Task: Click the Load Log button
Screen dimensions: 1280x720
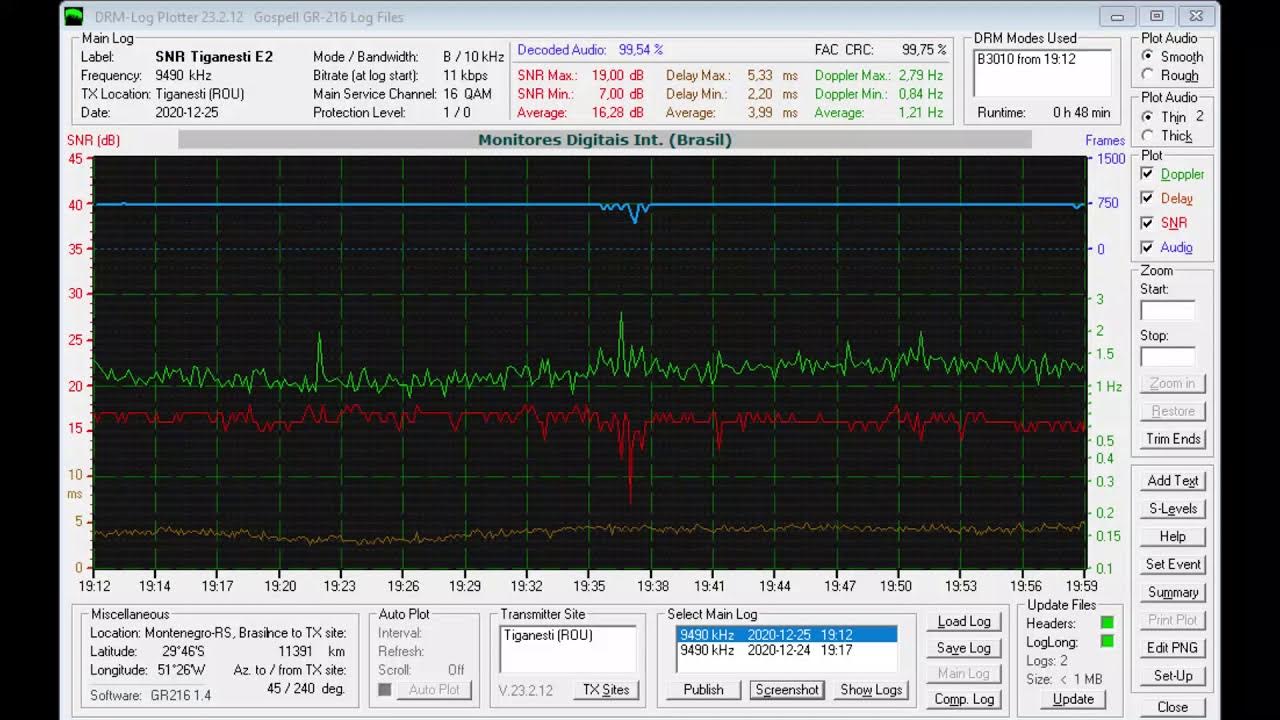Action: pyautogui.click(x=964, y=622)
